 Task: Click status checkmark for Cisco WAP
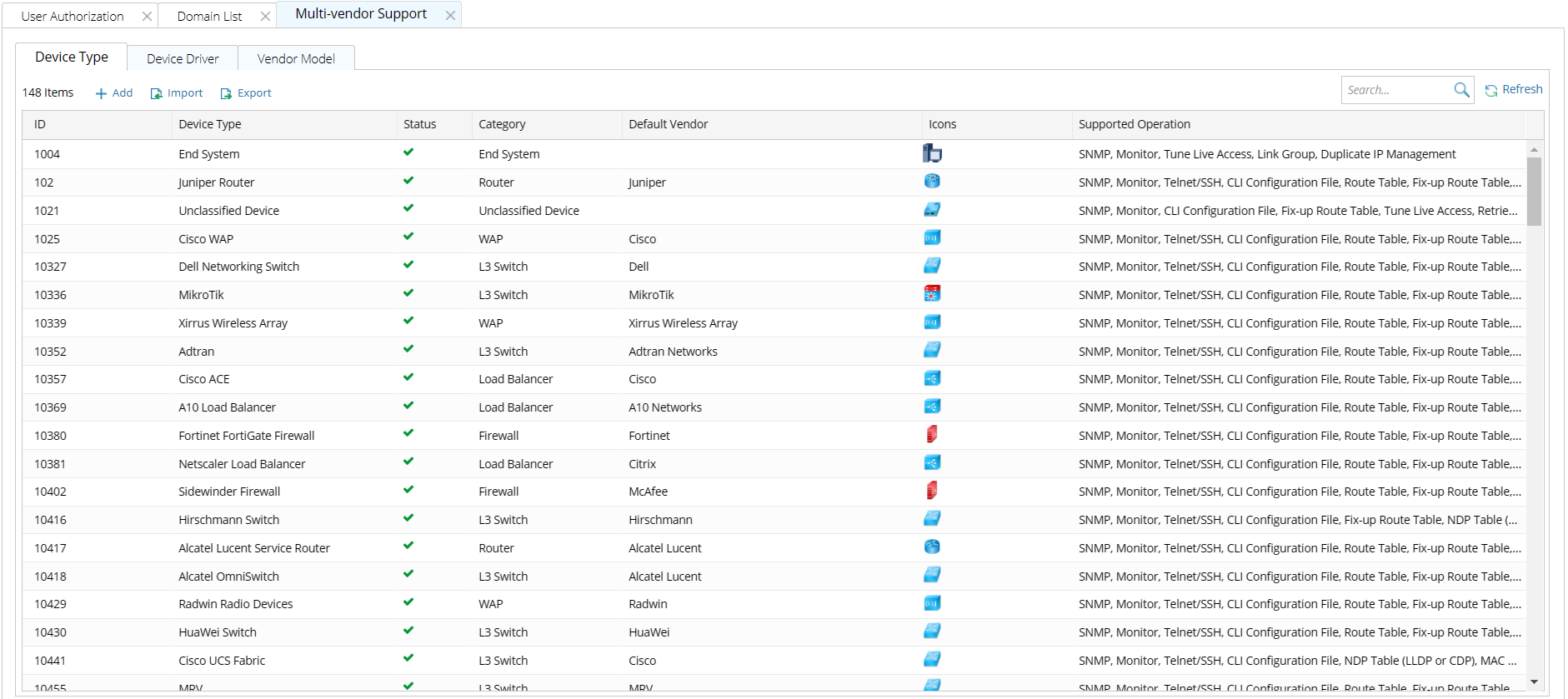click(408, 237)
